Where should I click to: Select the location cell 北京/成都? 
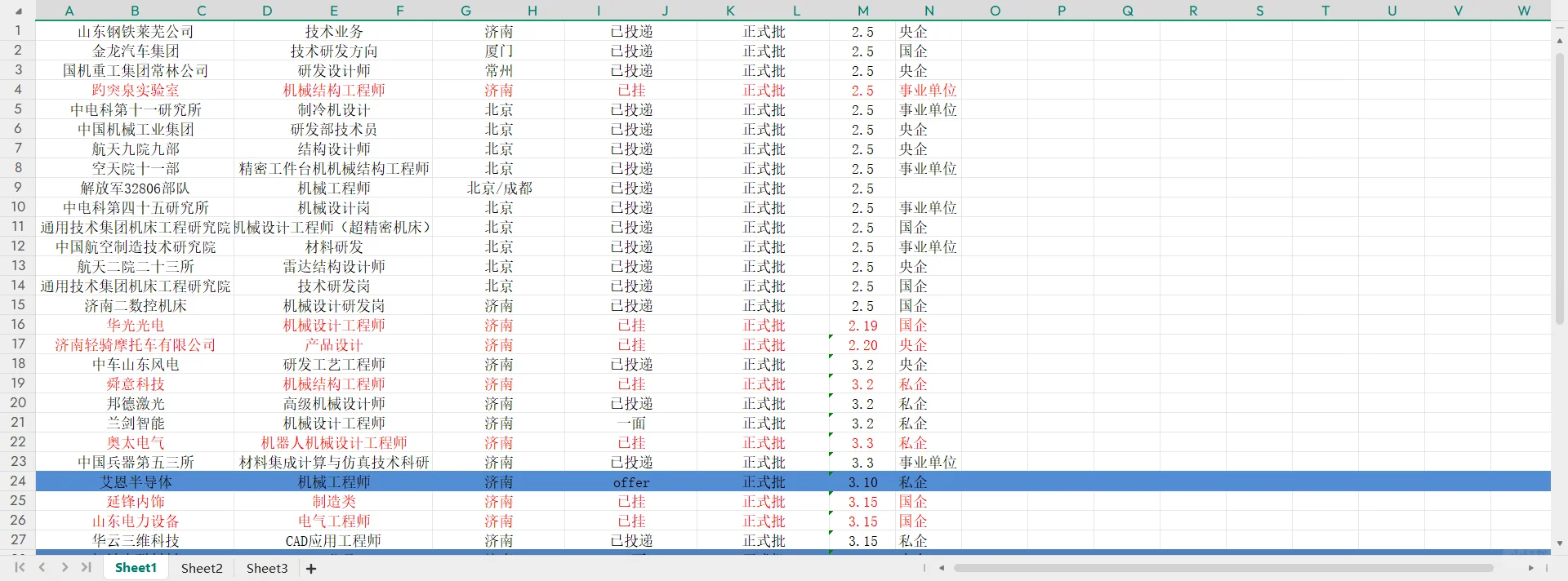pos(499,188)
